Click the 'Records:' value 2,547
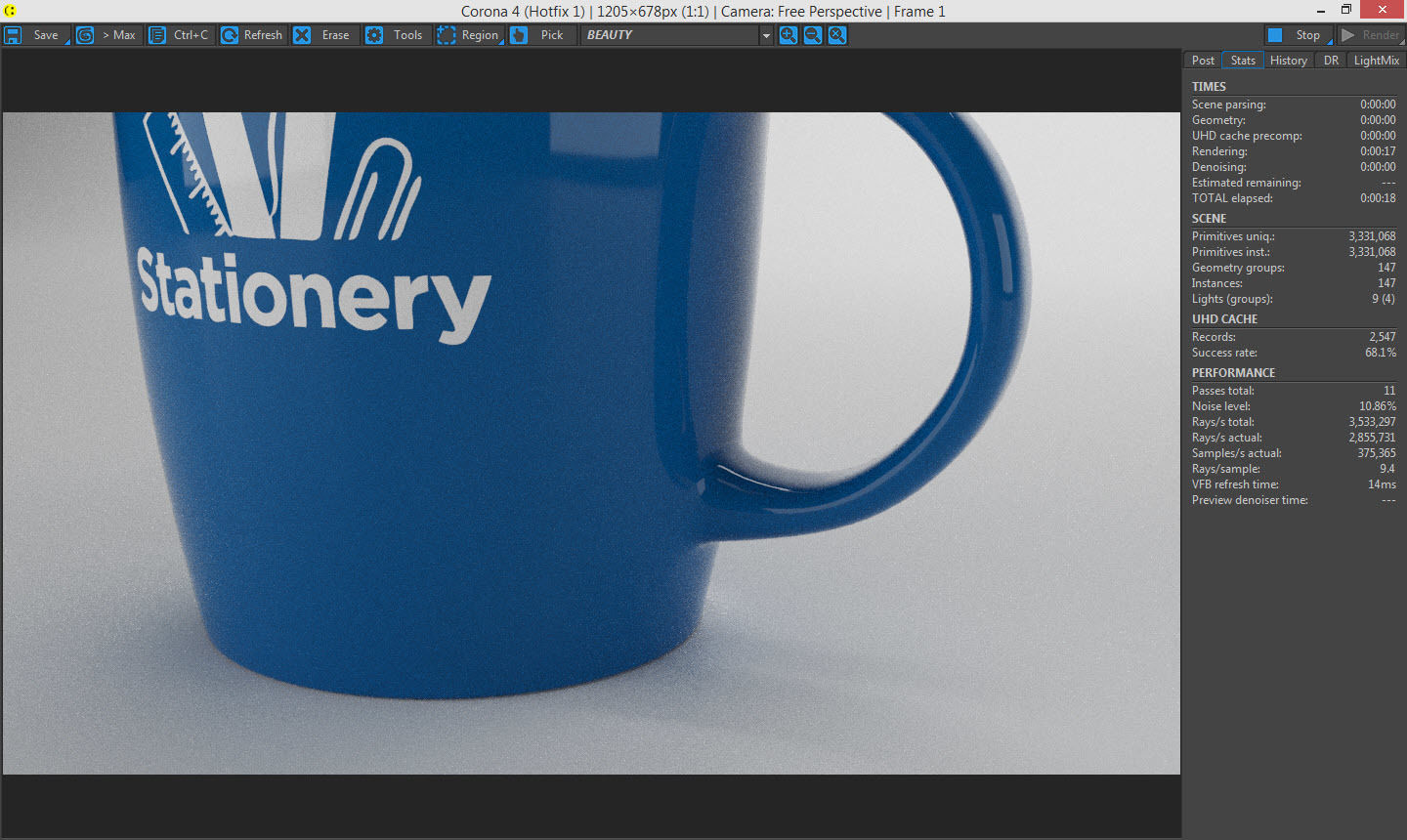The image size is (1407, 840). [x=1383, y=337]
